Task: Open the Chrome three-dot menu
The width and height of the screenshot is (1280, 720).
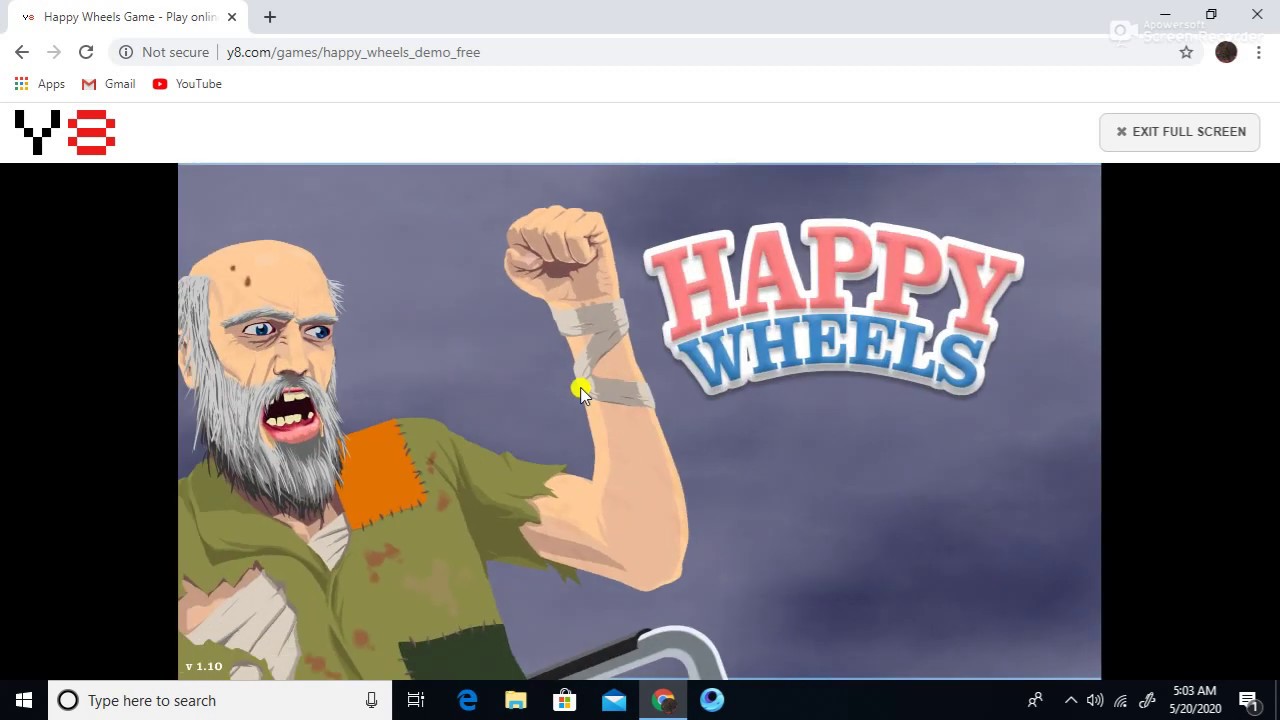Action: click(1258, 52)
